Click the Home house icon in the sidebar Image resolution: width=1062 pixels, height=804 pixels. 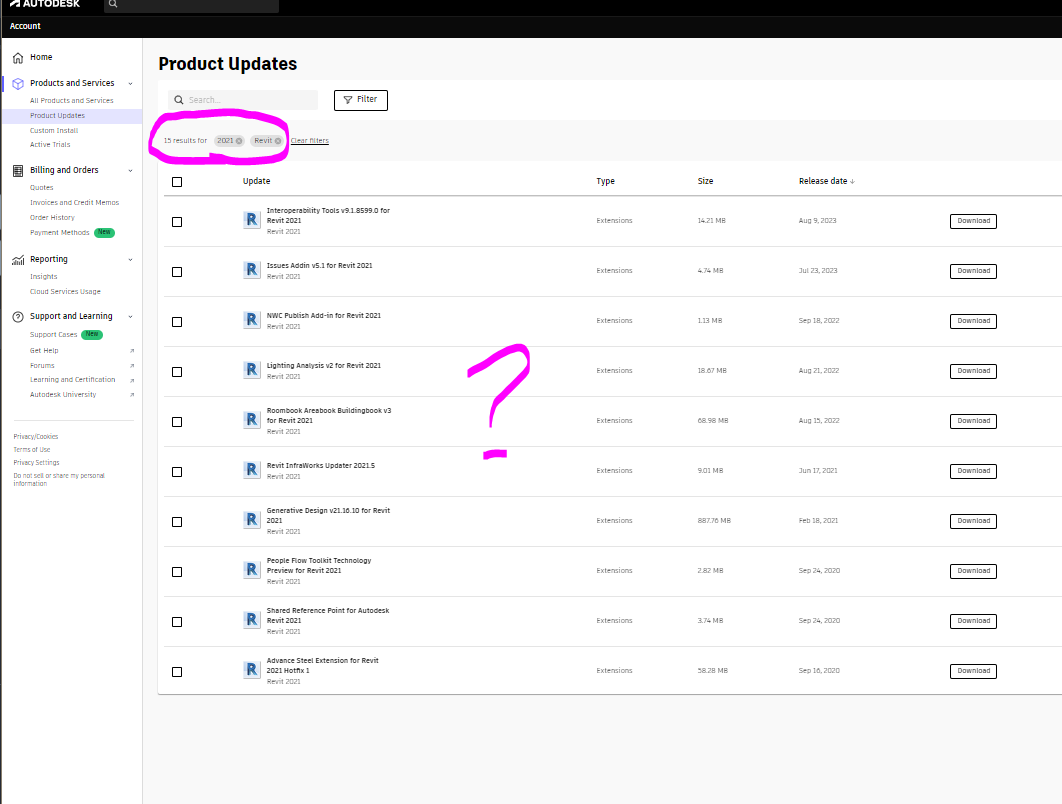pyautogui.click(x=18, y=58)
